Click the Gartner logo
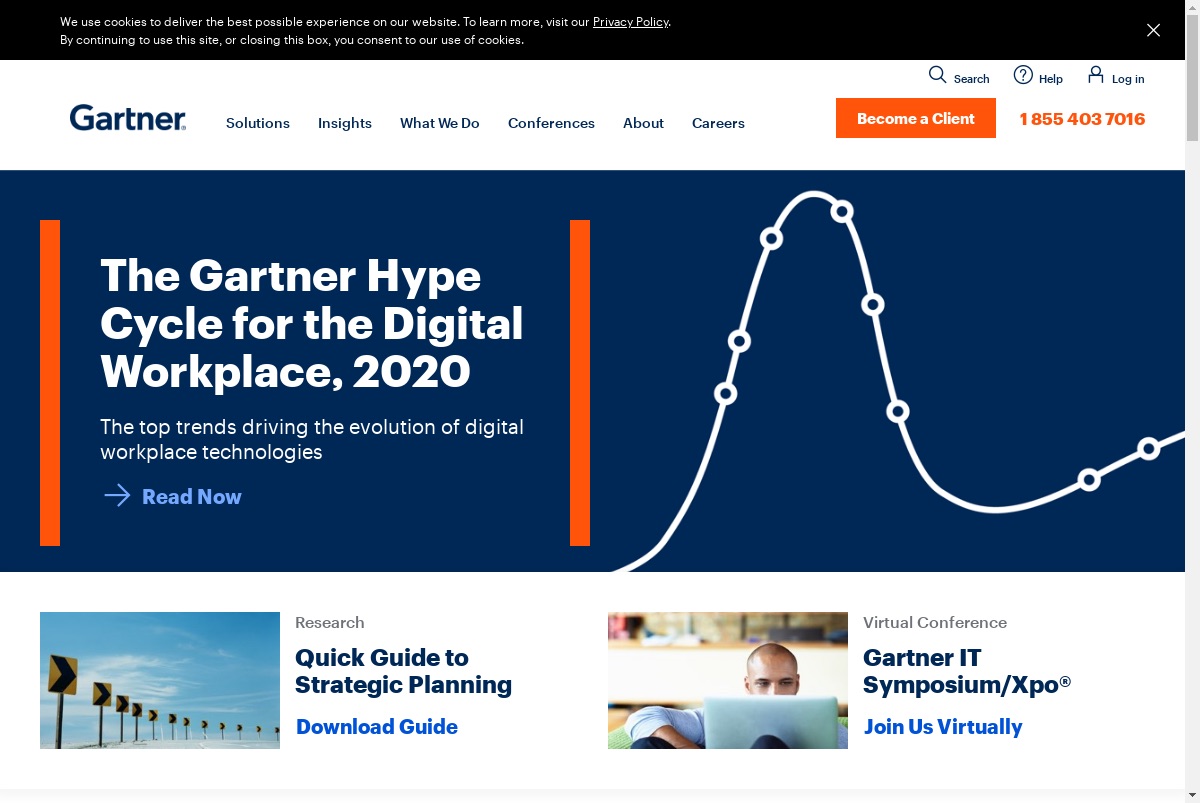The width and height of the screenshot is (1200, 803). click(128, 118)
